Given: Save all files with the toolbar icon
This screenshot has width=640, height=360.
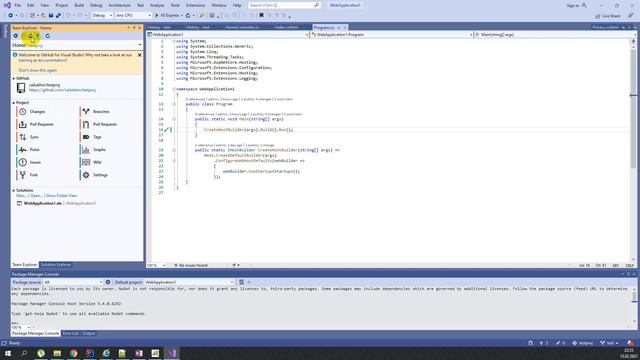Looking at the screenshot, I should pos(58,16).
